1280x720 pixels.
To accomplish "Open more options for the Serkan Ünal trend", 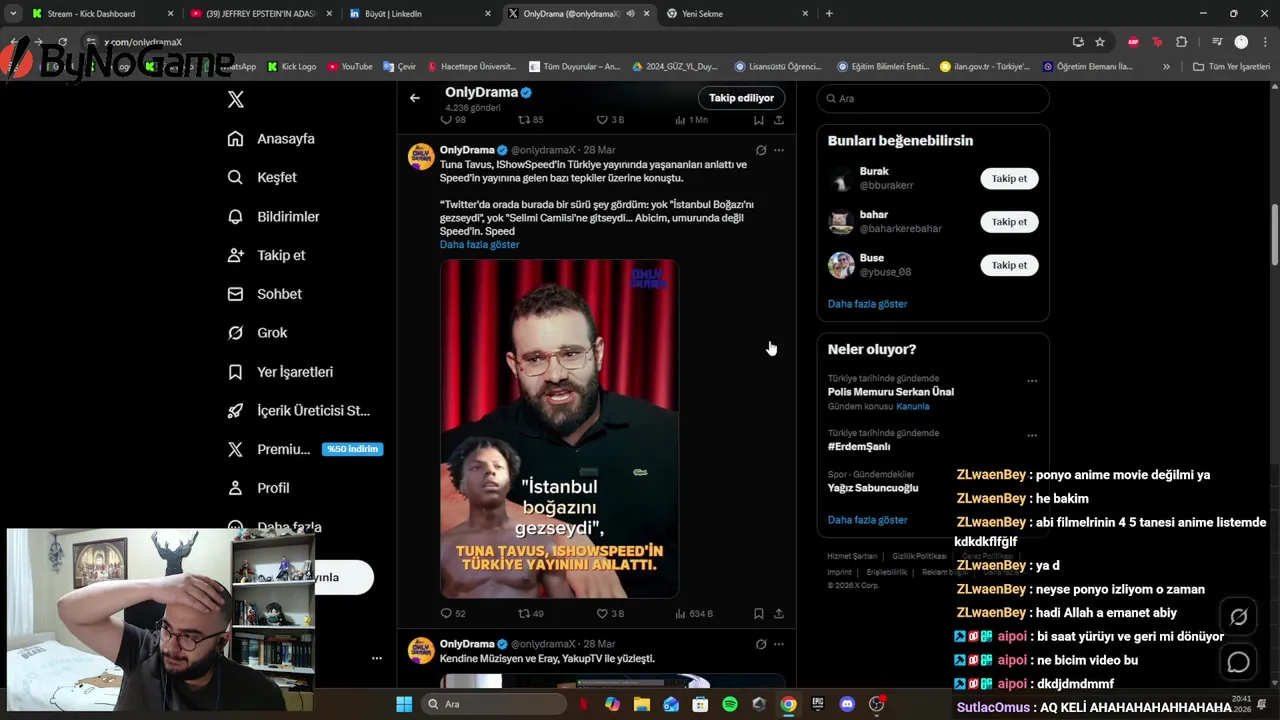I will 1032,380.
